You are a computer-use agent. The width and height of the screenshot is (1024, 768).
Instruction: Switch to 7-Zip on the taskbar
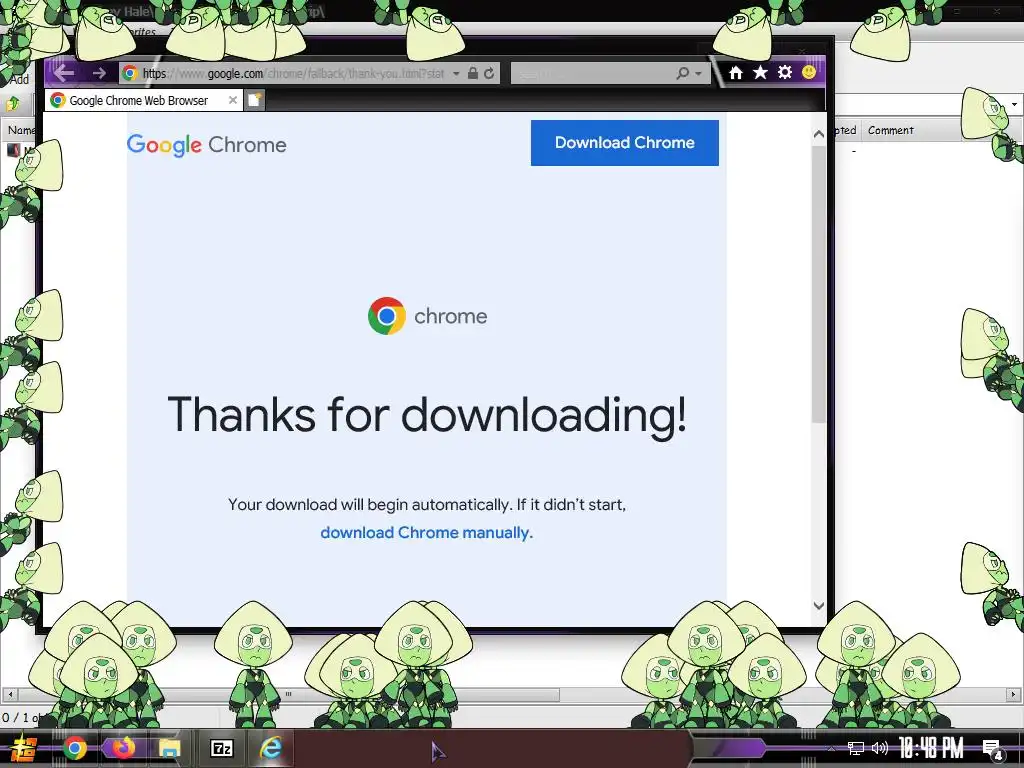pyautogui.click(x=221, y=748)
